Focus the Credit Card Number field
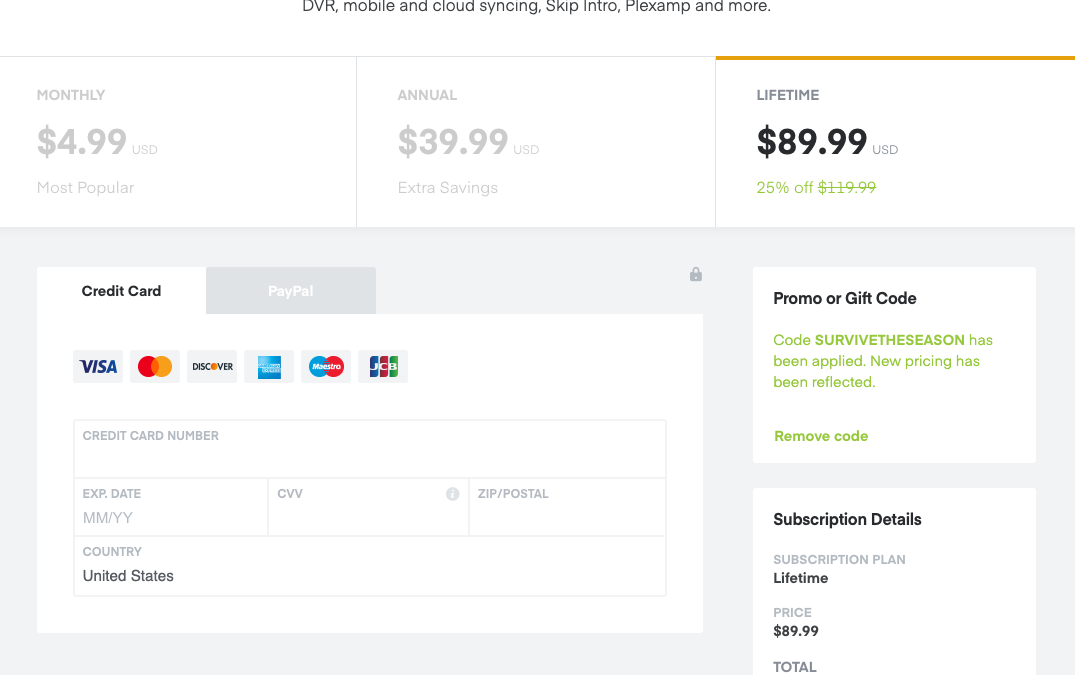Screen dimensions: 1075x675 click(369, 458)
